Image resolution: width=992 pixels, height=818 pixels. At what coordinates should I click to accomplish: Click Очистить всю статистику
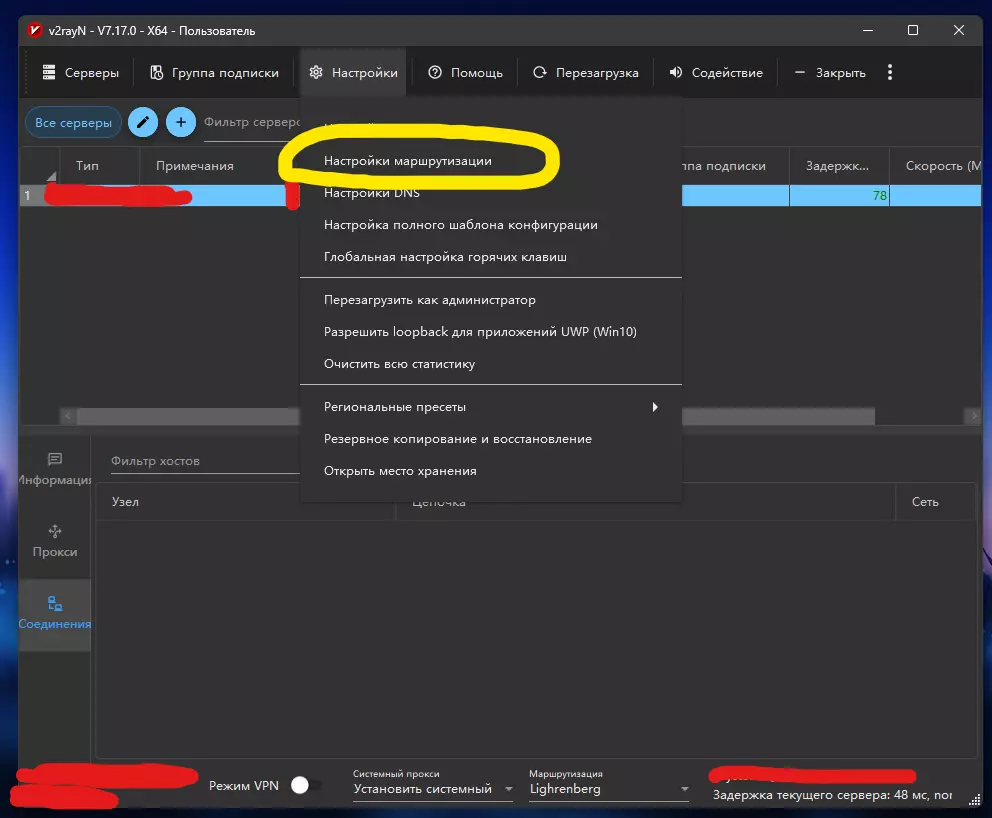tap(399, 364)
